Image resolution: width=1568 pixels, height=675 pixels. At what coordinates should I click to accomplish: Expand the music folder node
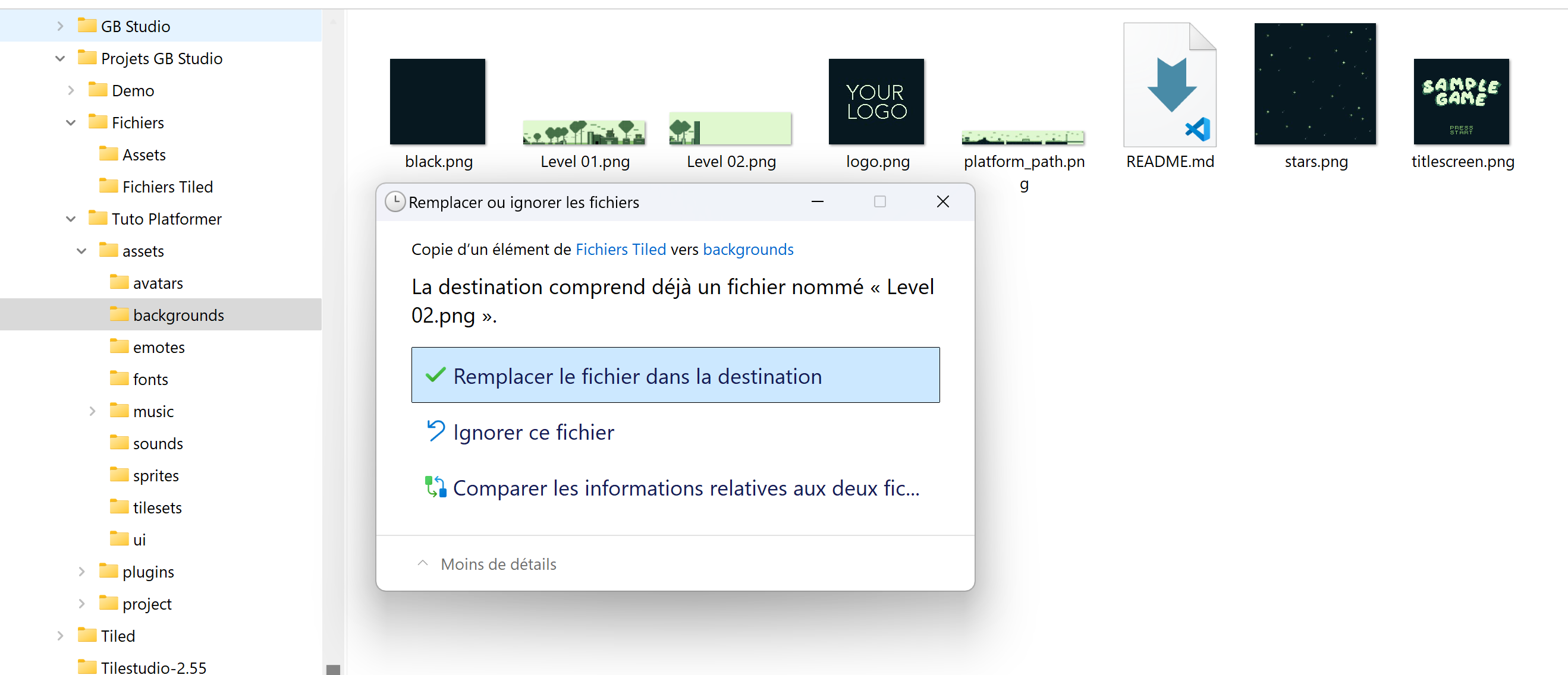click(x=93, y=412)
